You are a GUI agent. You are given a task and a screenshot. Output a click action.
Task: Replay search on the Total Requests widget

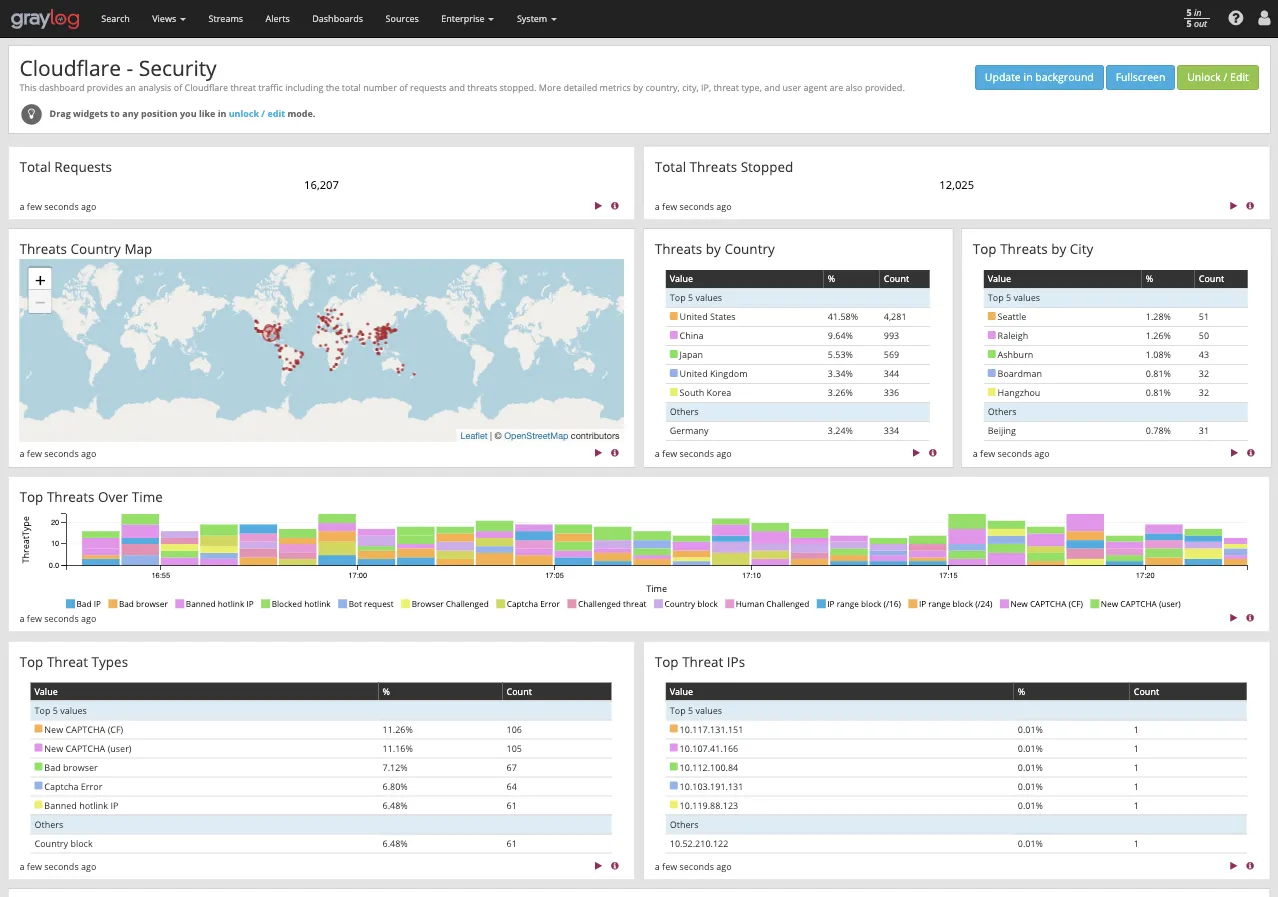click(x=598, y=206)
